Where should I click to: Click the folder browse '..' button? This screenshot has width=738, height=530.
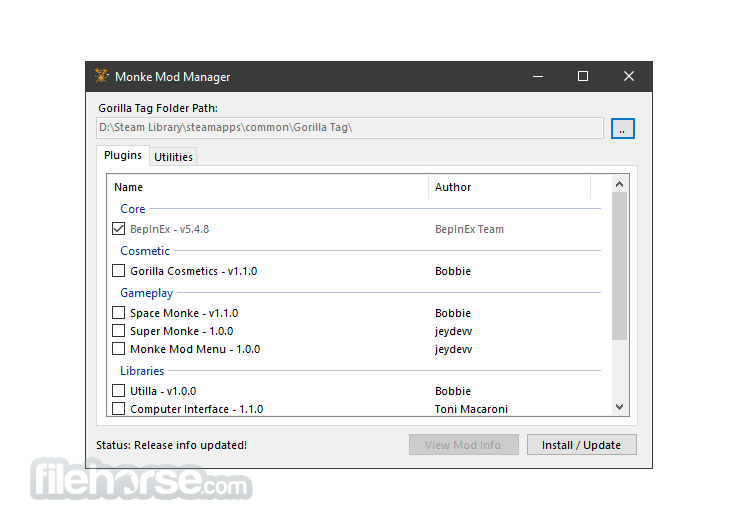[623, 128]
